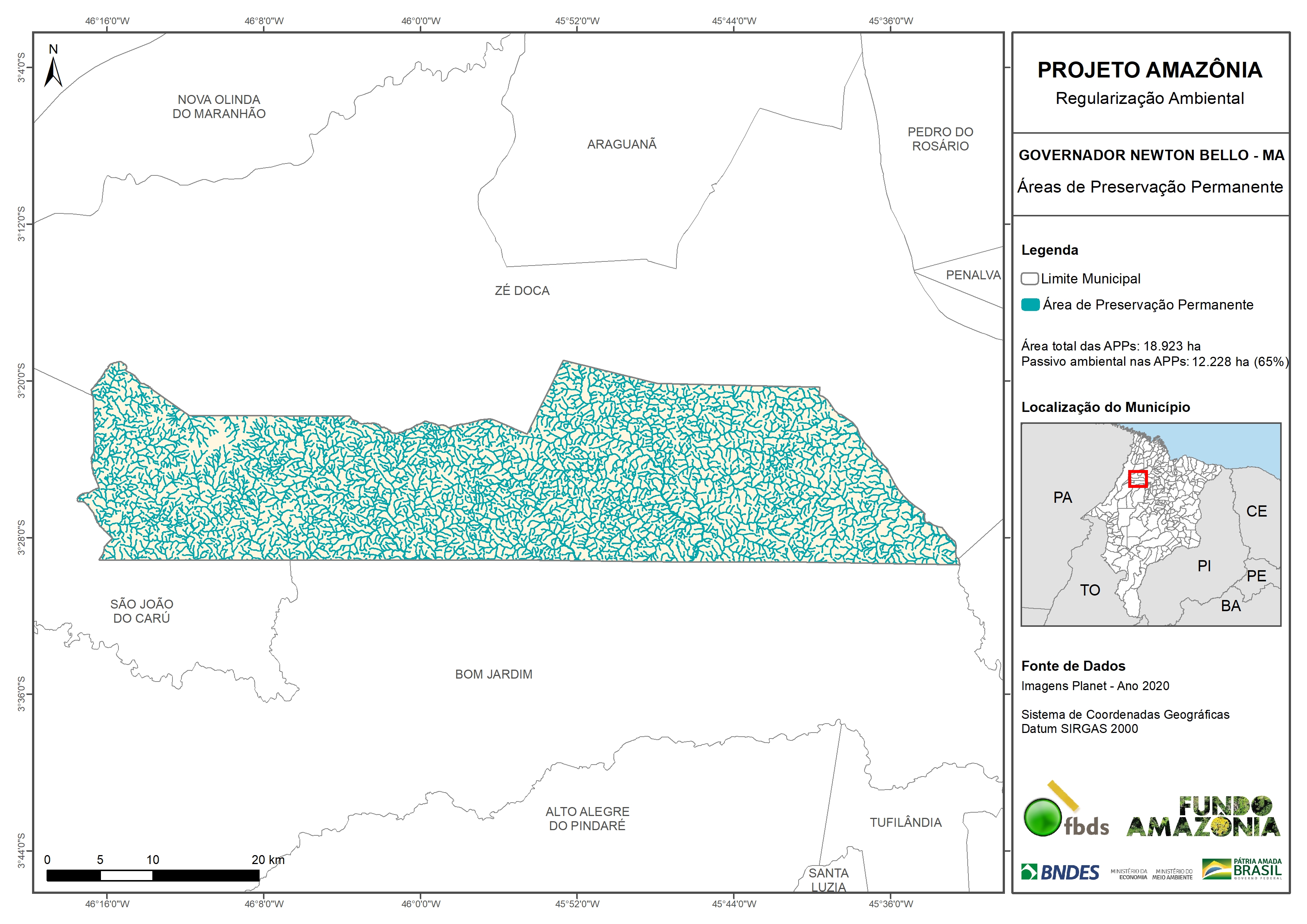Click the GOVERNADOR NEWTON BELLO - MA heading

coord(1151,155)
